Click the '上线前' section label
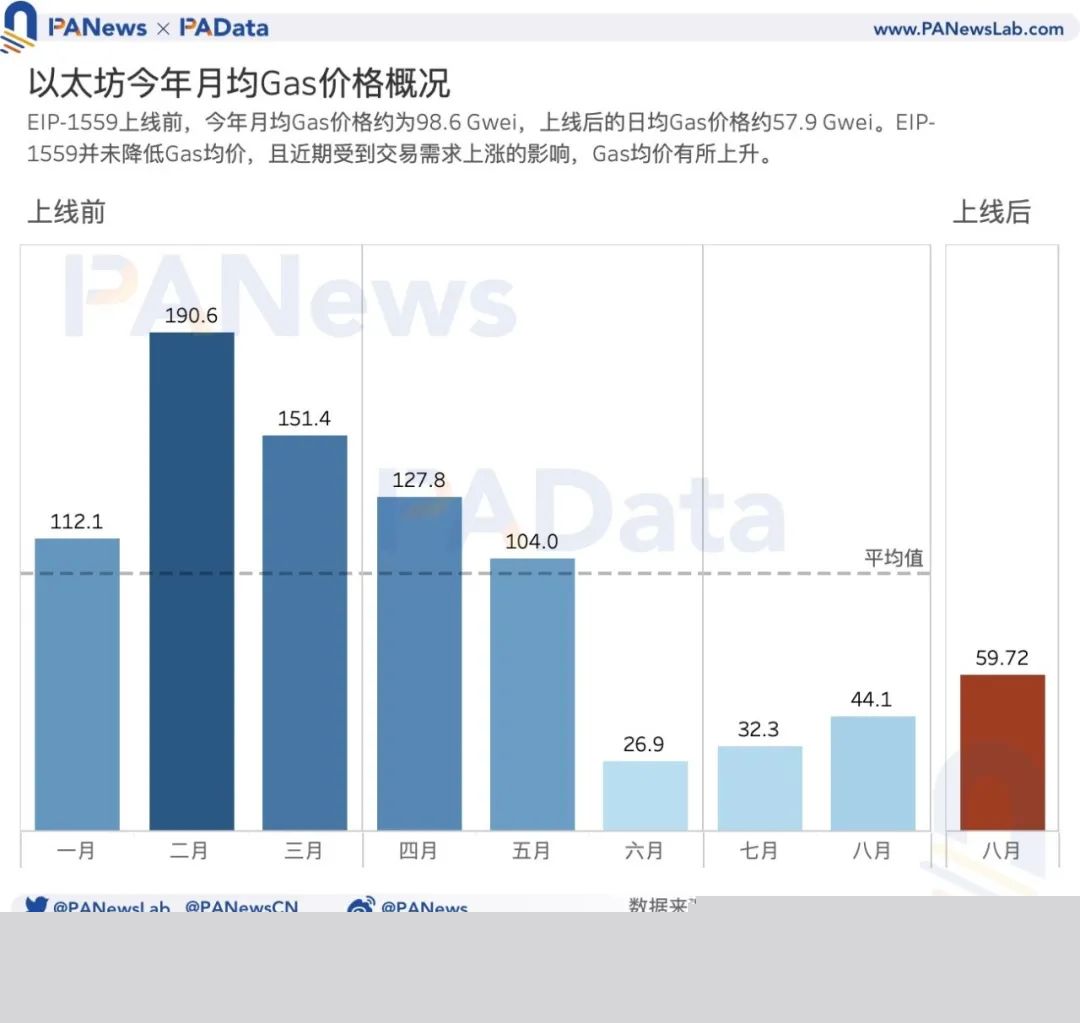Image resolution: width=1080 pixels, height=1023 pixels. [x=66, y=211]
